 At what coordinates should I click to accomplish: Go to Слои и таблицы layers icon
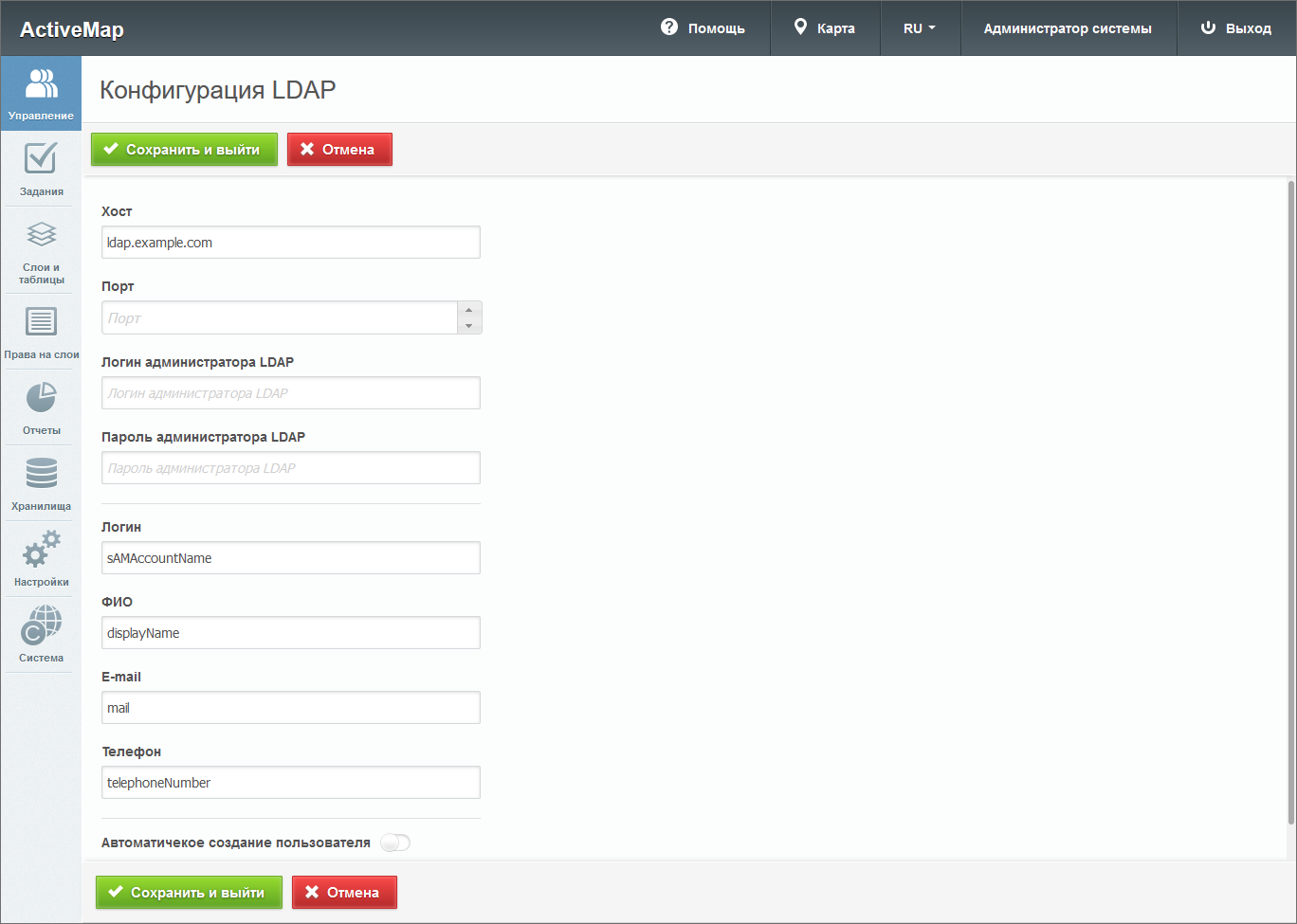point(41,235)
